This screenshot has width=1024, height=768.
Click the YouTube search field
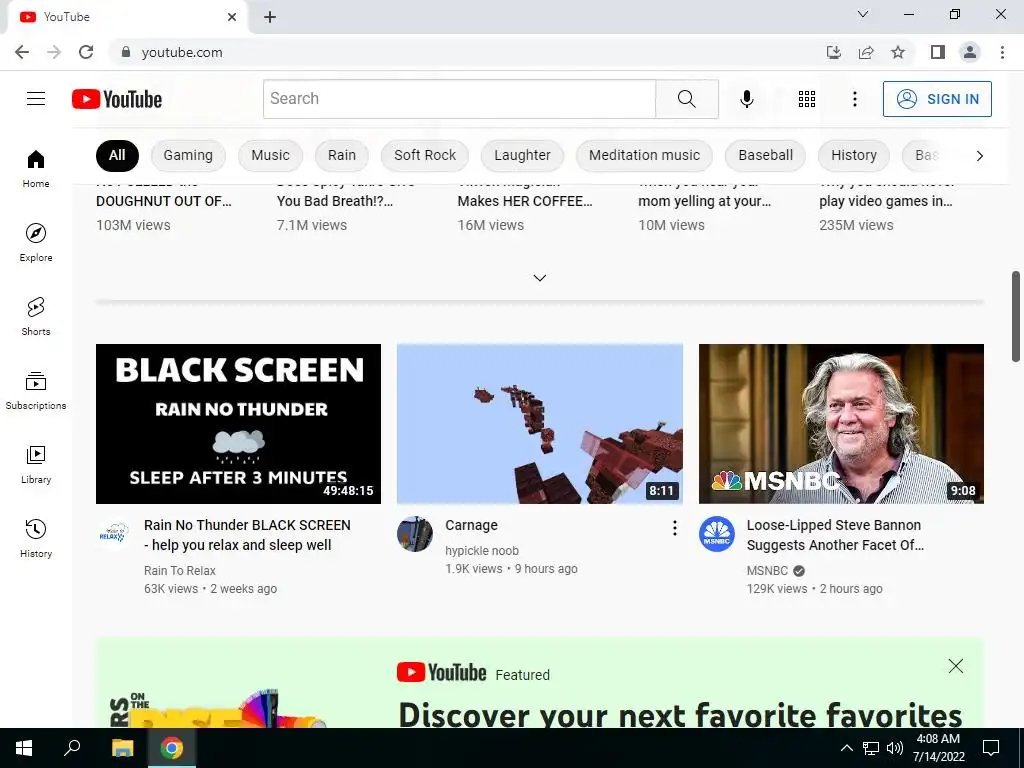coord(459,99)
